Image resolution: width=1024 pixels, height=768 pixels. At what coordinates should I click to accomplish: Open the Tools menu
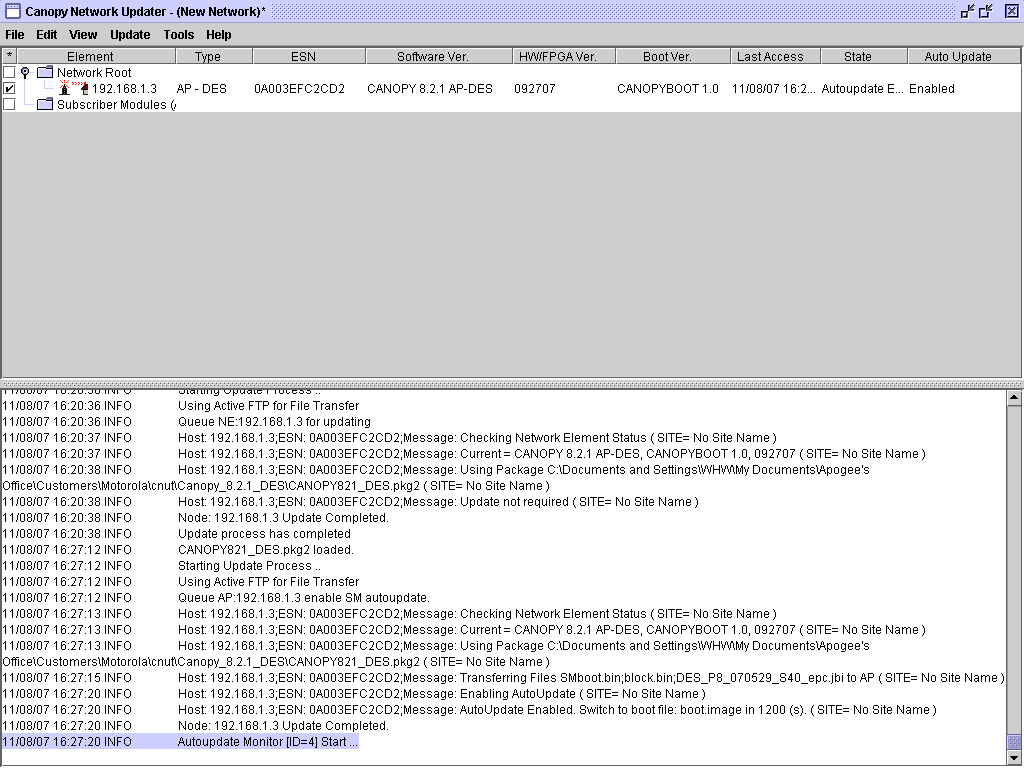click(x=179, y=35)
